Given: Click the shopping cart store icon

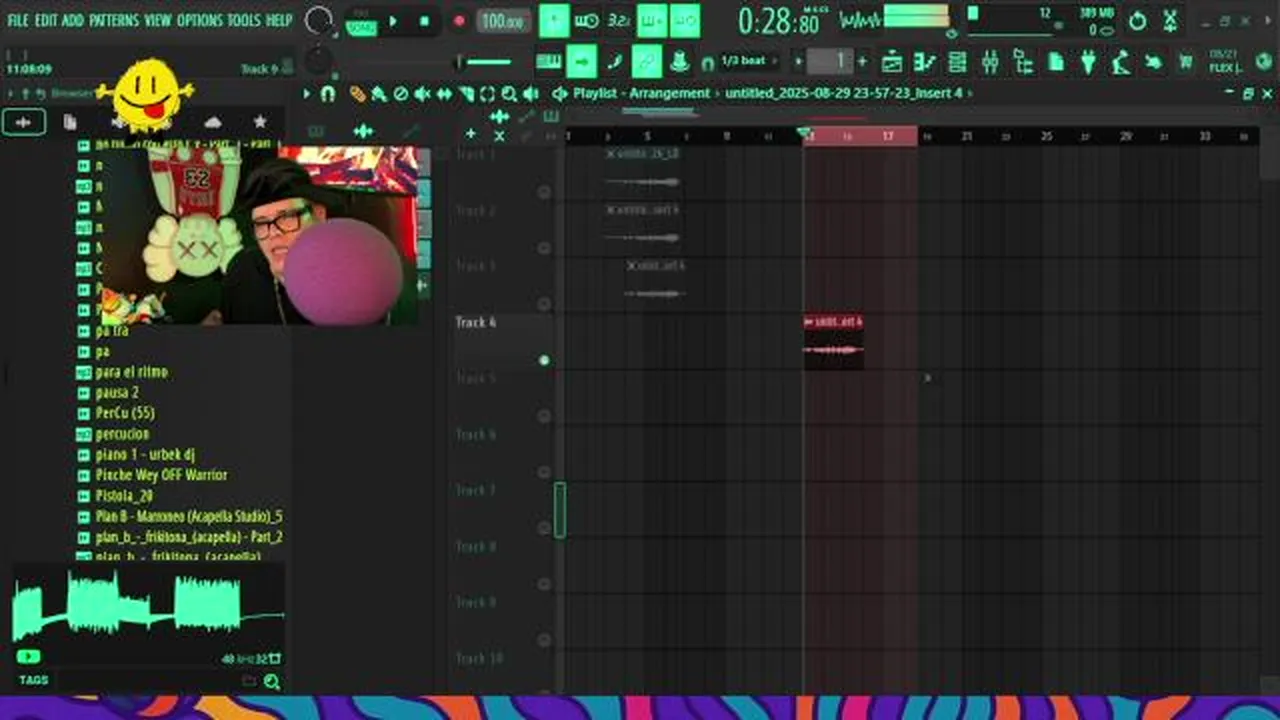Looking at the screenshot, I should [x=1186, y=62].
